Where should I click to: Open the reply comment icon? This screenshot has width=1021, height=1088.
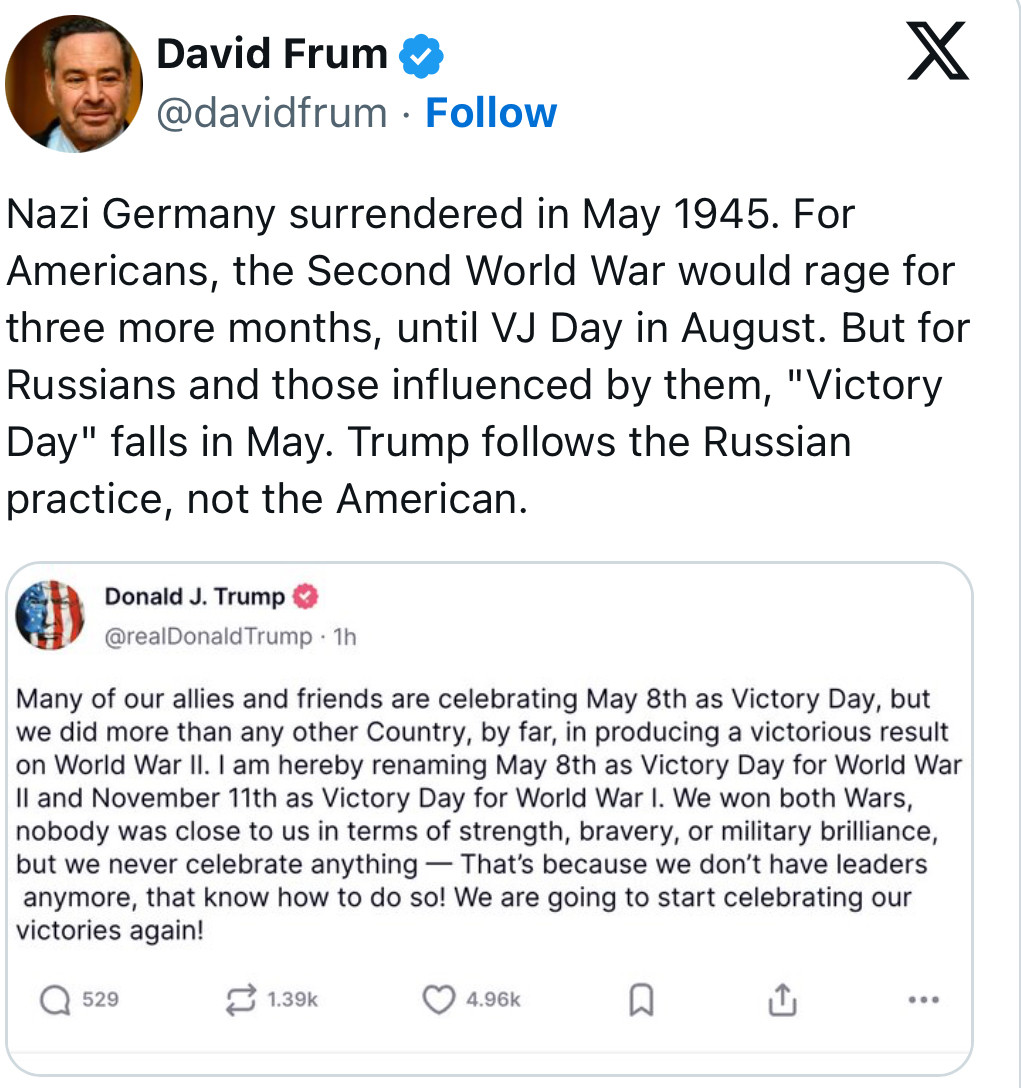coord(55,1001)
